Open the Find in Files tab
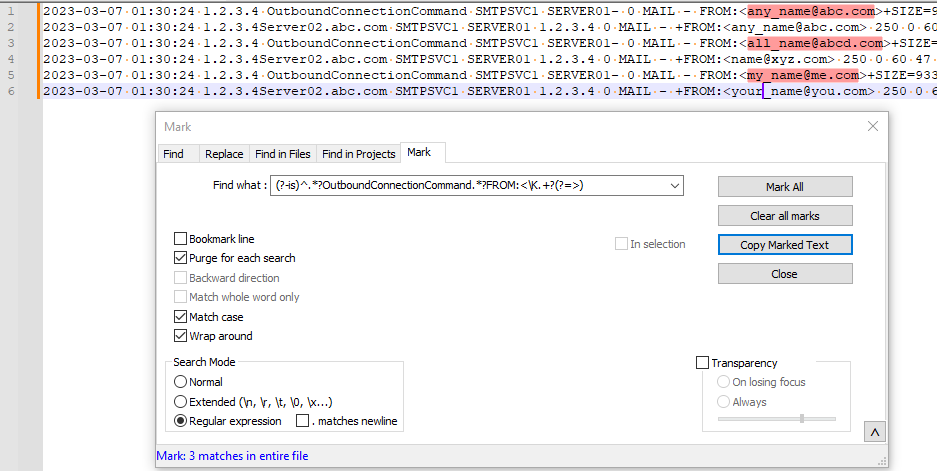This screenshot has width=937, height=471. point(283,154)
